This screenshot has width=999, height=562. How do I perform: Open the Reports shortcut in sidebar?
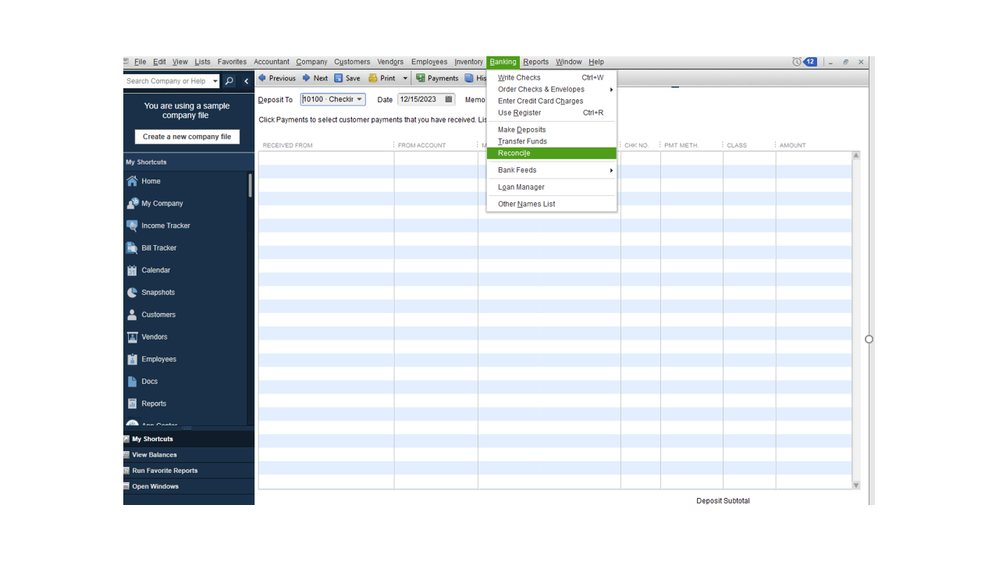tap(154, 404)
